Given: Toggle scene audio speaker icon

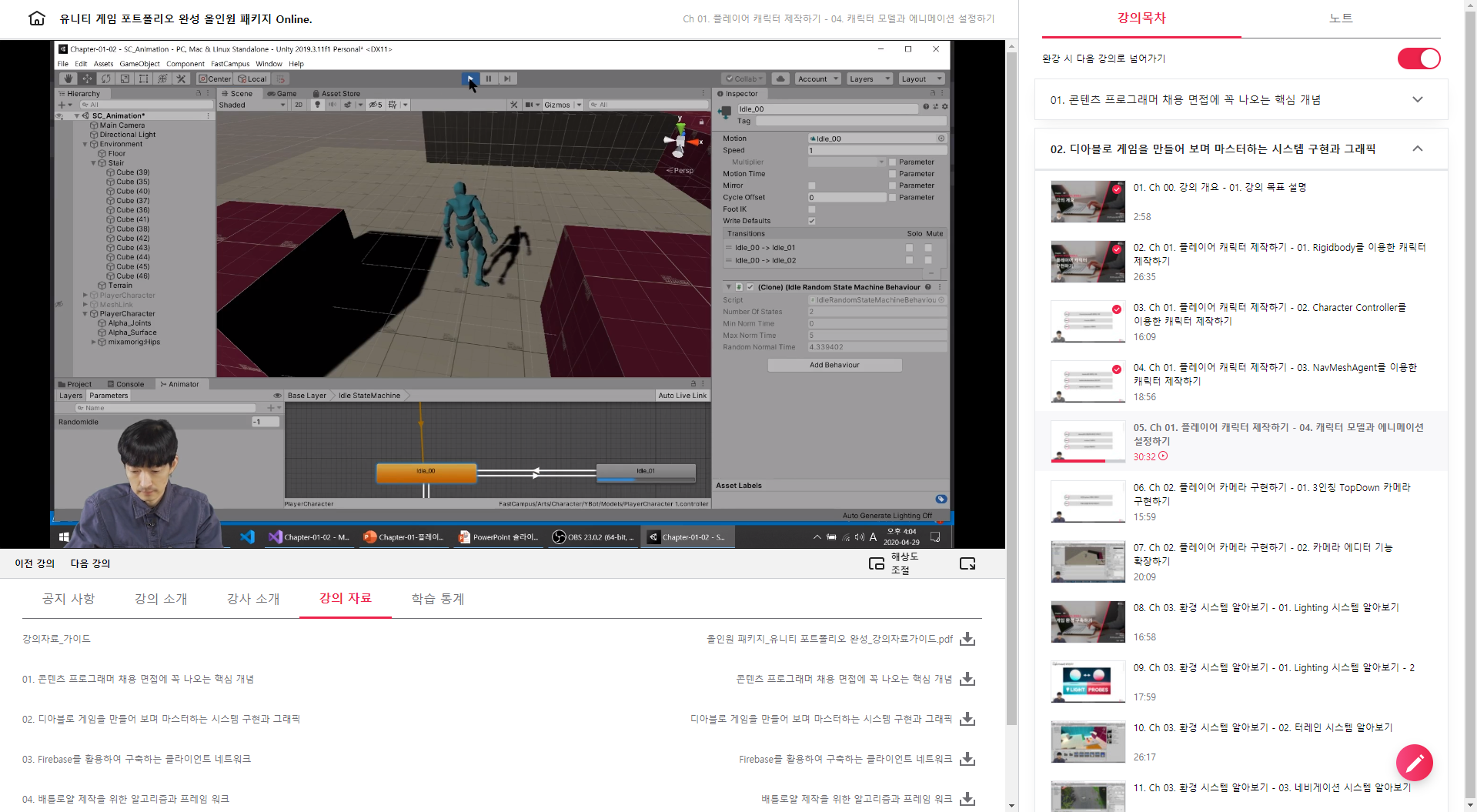Looking at the screenshot, I should click(x=332, y=105).
